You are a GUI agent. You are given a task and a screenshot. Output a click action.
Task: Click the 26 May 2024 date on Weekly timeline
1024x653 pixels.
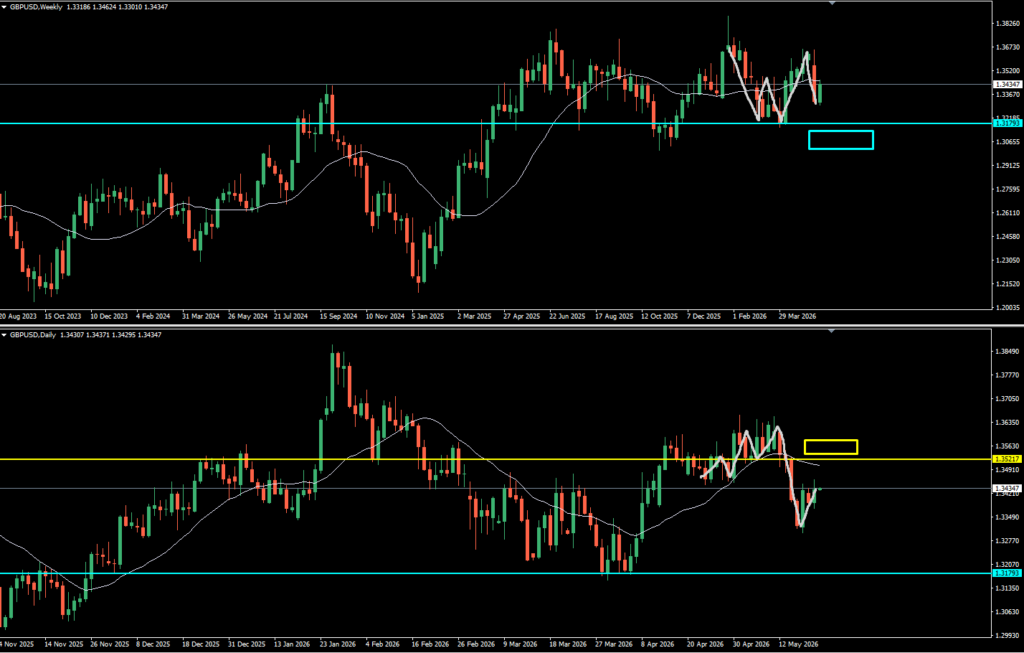click(248, 316)
